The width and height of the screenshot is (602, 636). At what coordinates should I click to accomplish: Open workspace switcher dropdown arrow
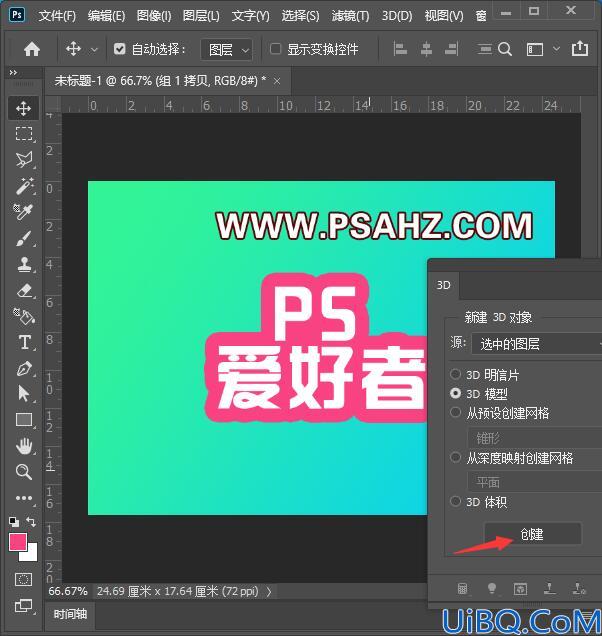point(557,49)
